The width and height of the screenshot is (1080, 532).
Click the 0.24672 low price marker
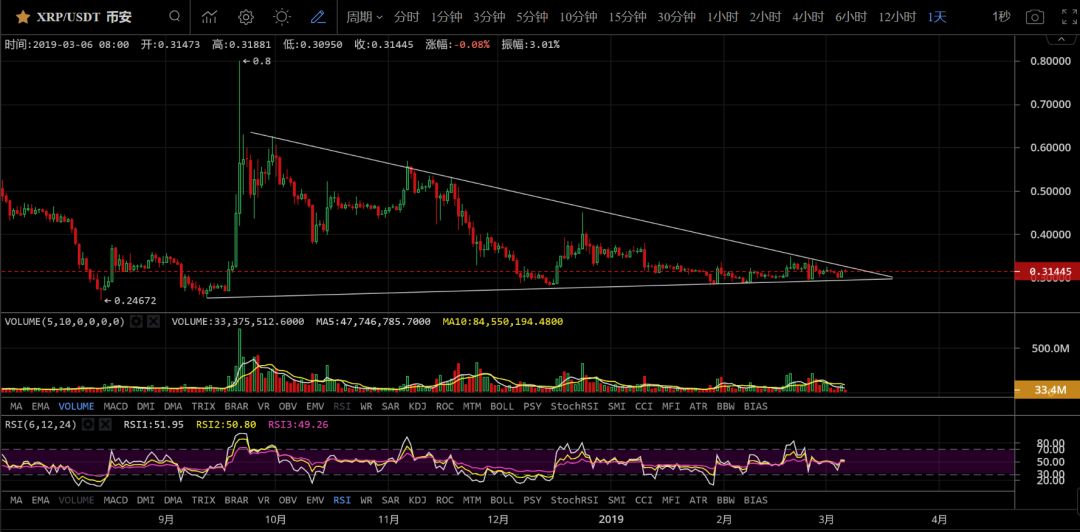point(130,300)
